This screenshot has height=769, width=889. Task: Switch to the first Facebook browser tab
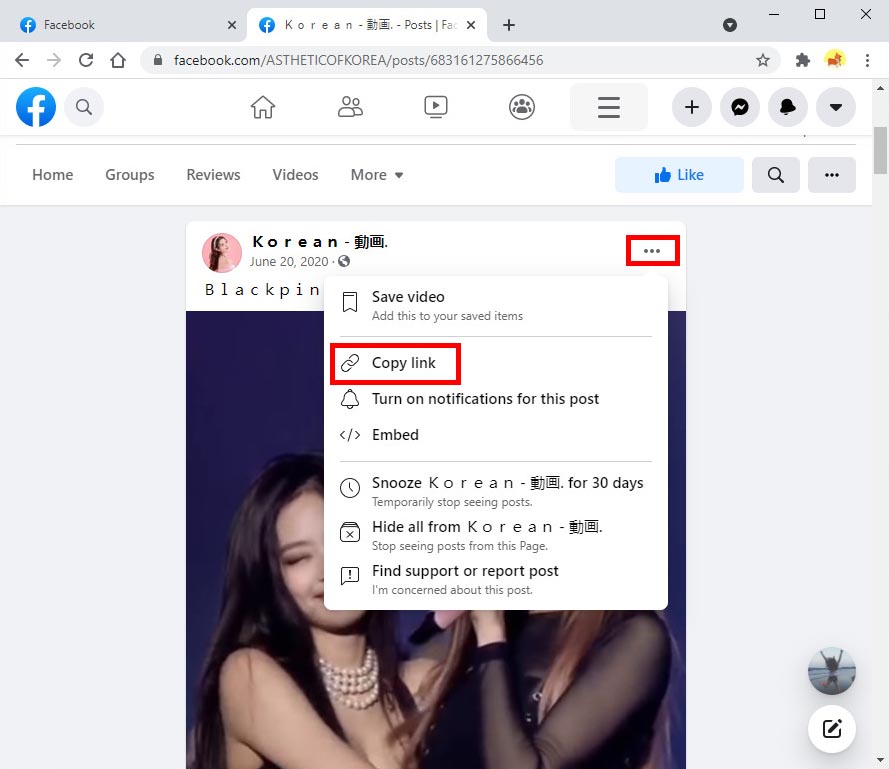tap(120, 25)
